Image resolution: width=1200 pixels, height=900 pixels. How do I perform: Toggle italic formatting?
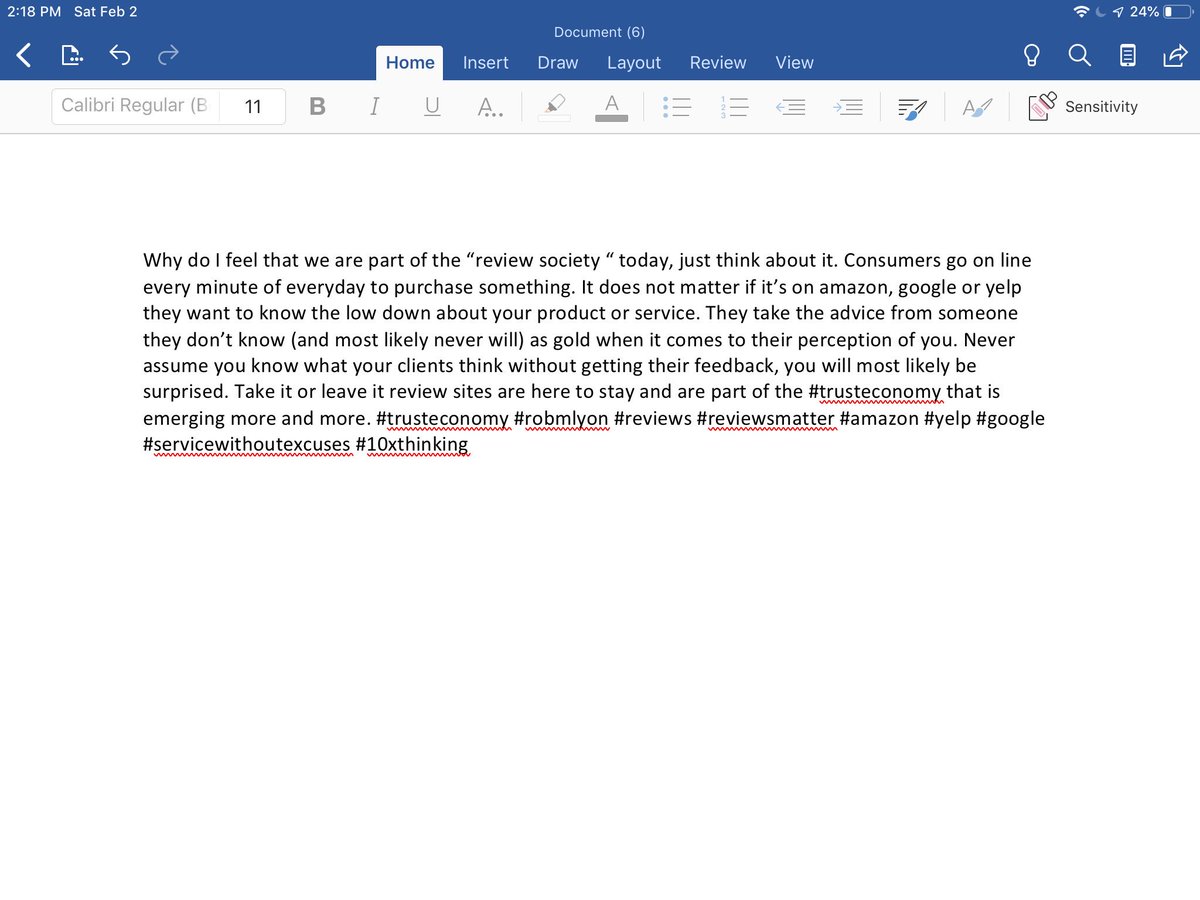[374, 107]
